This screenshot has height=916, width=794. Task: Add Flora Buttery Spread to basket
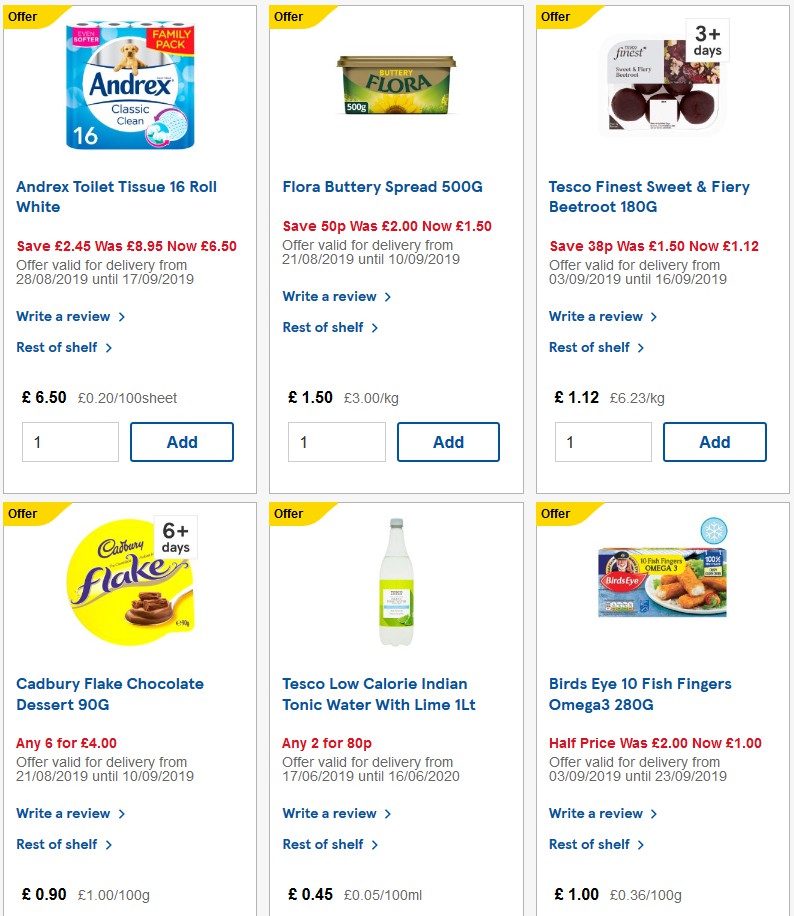[x=448, y=441]
